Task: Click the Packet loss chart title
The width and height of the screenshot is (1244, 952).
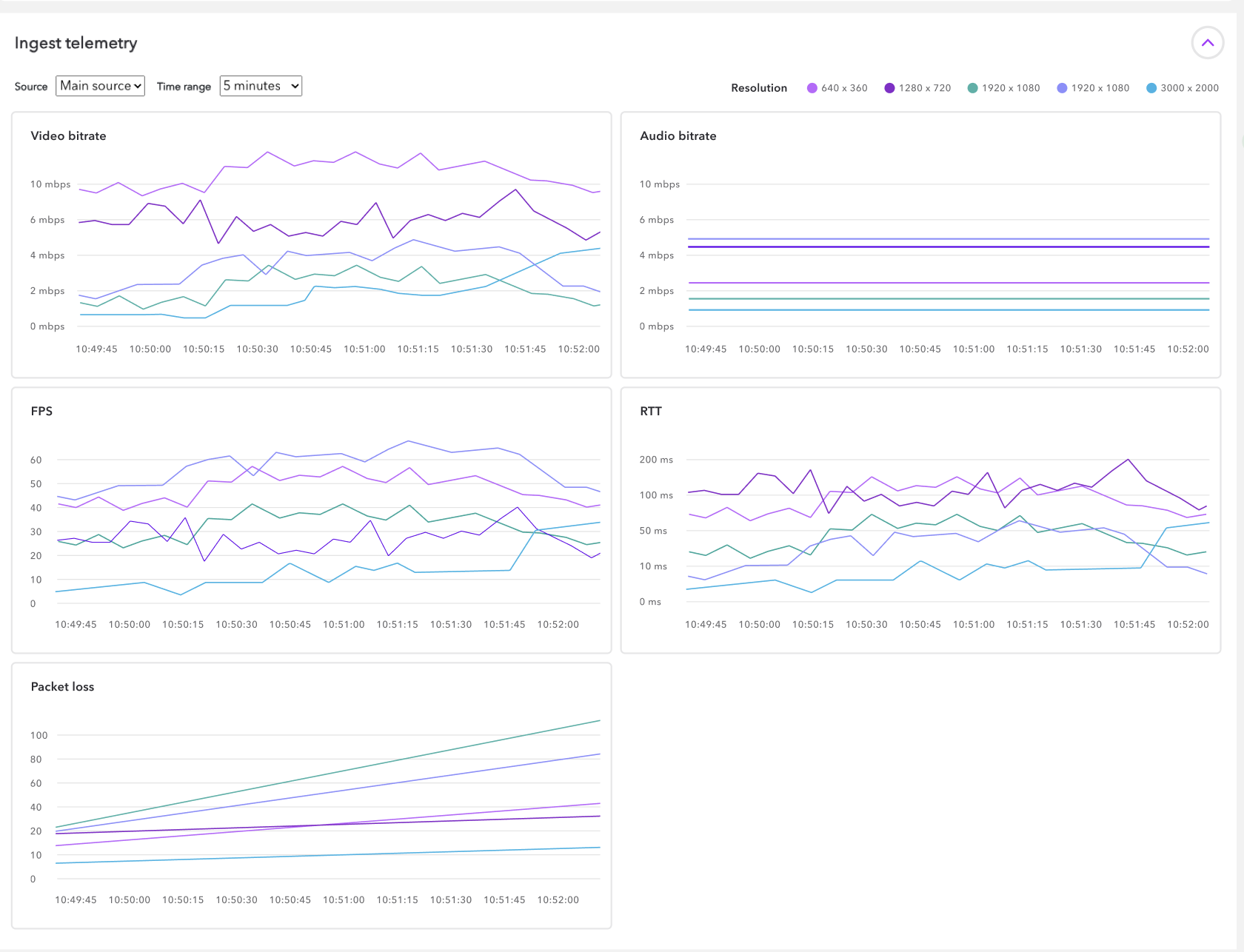Action: 62,687
